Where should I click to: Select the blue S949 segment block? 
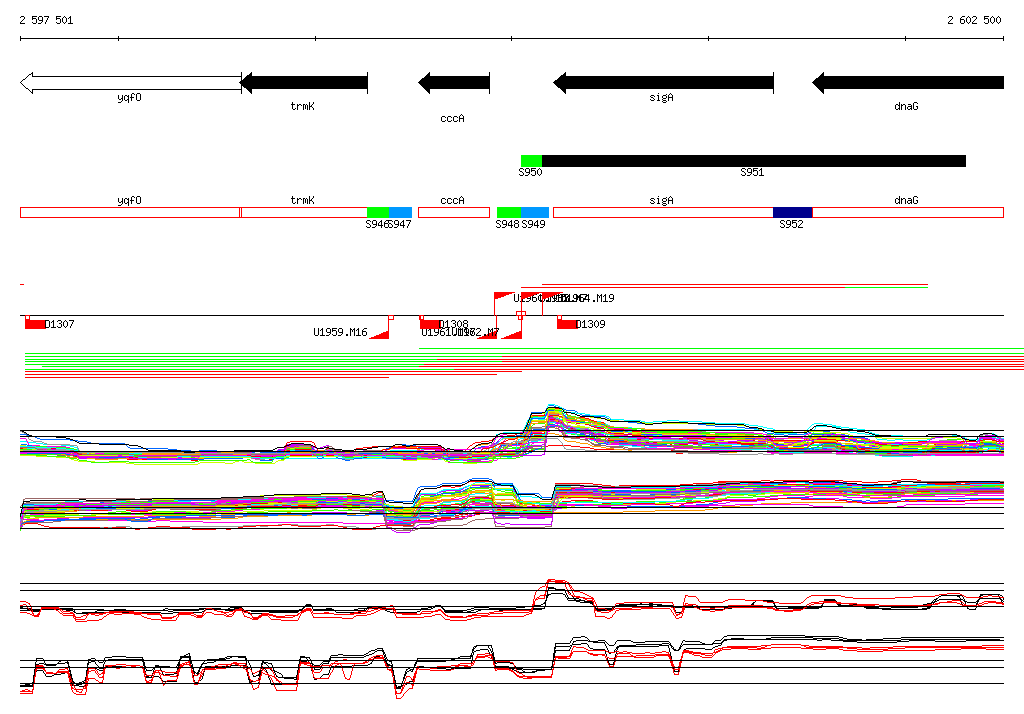[535, 212]
